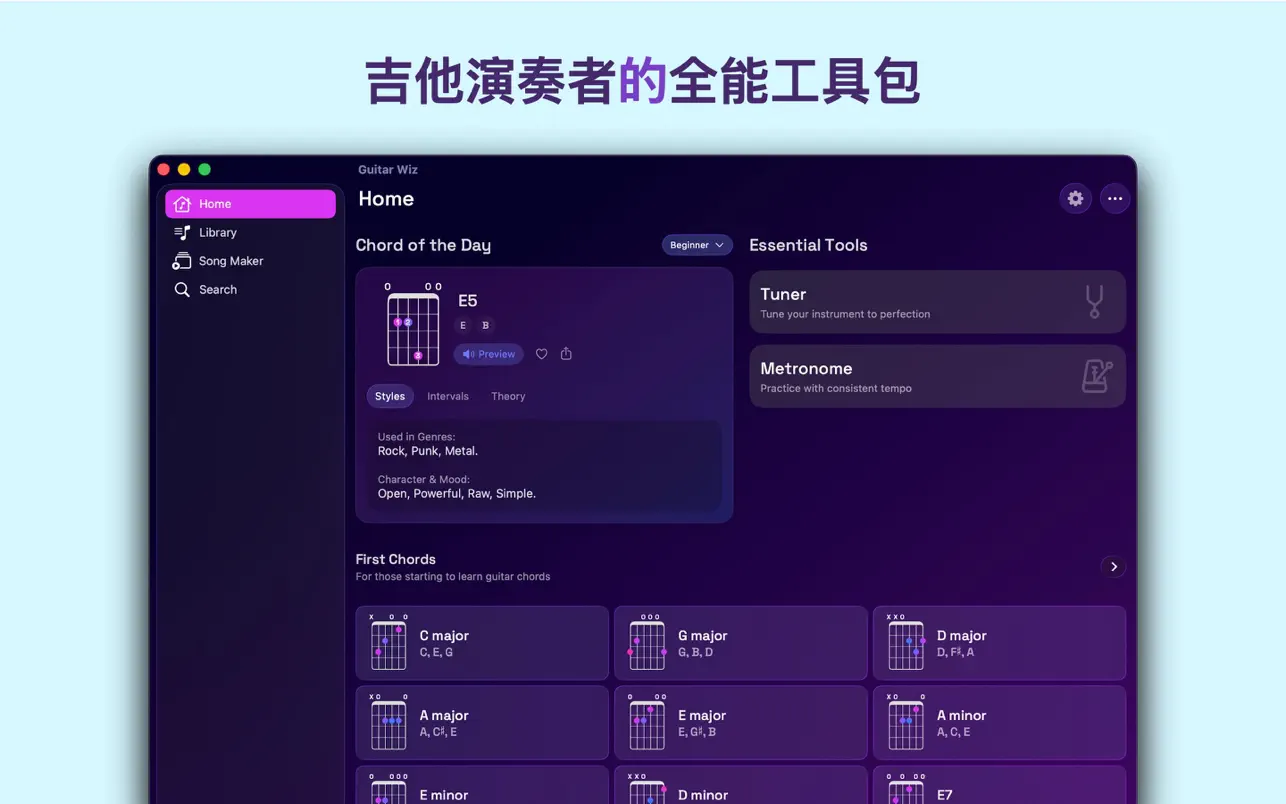Open the Beginner difficulty dropdown
This screenshot has height=804, width=1286.
(697, 245)
